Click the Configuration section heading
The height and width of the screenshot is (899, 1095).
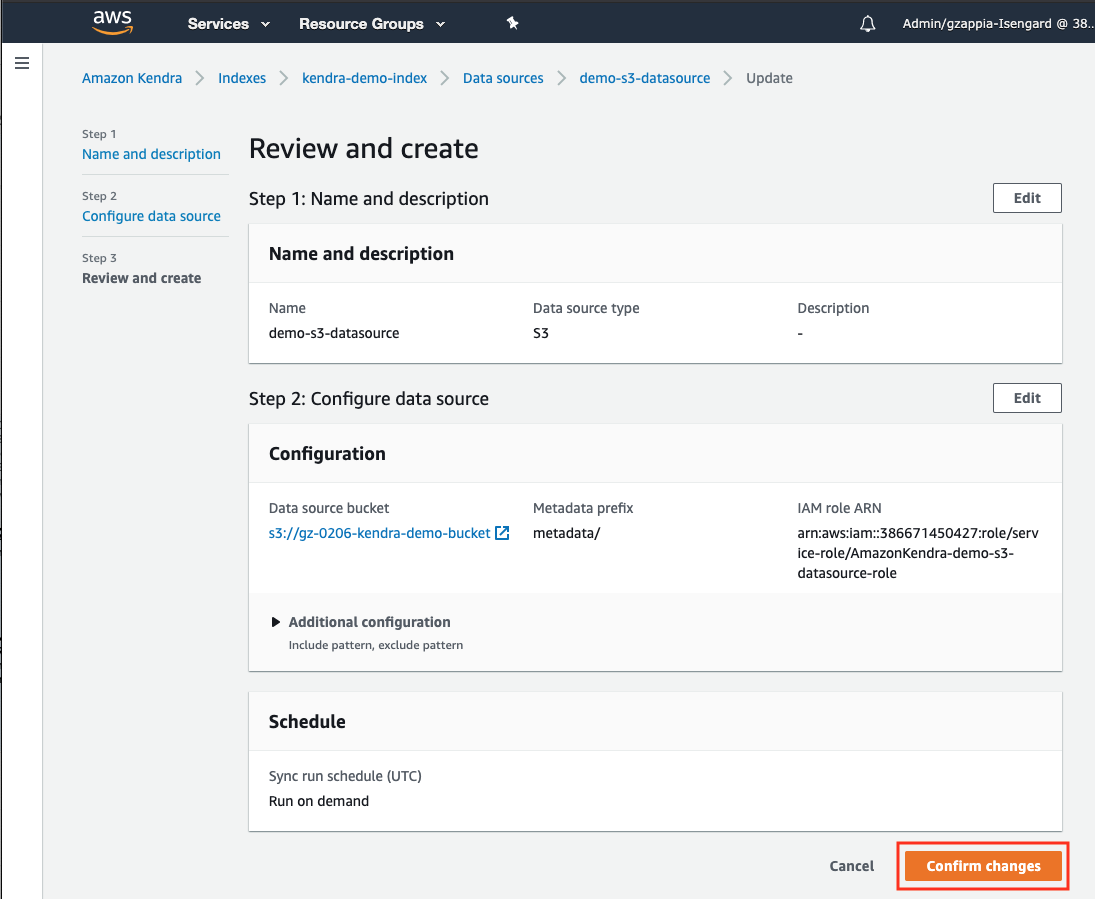point(327,454)
